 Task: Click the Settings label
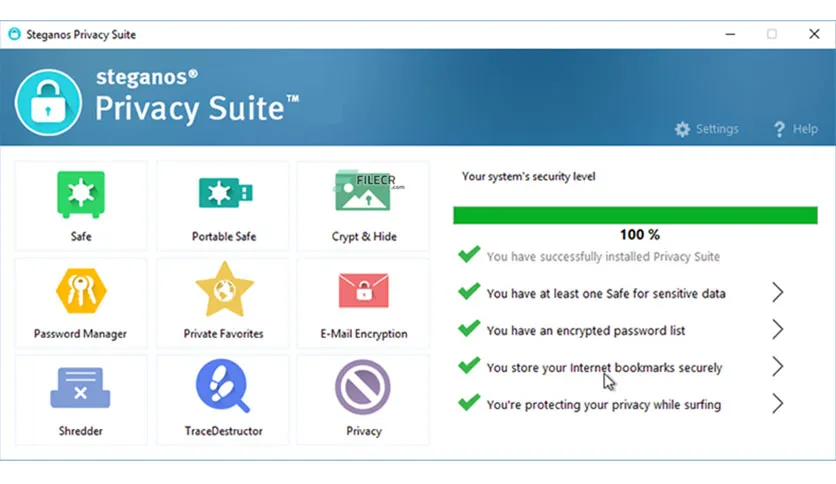tap(717, 129)
